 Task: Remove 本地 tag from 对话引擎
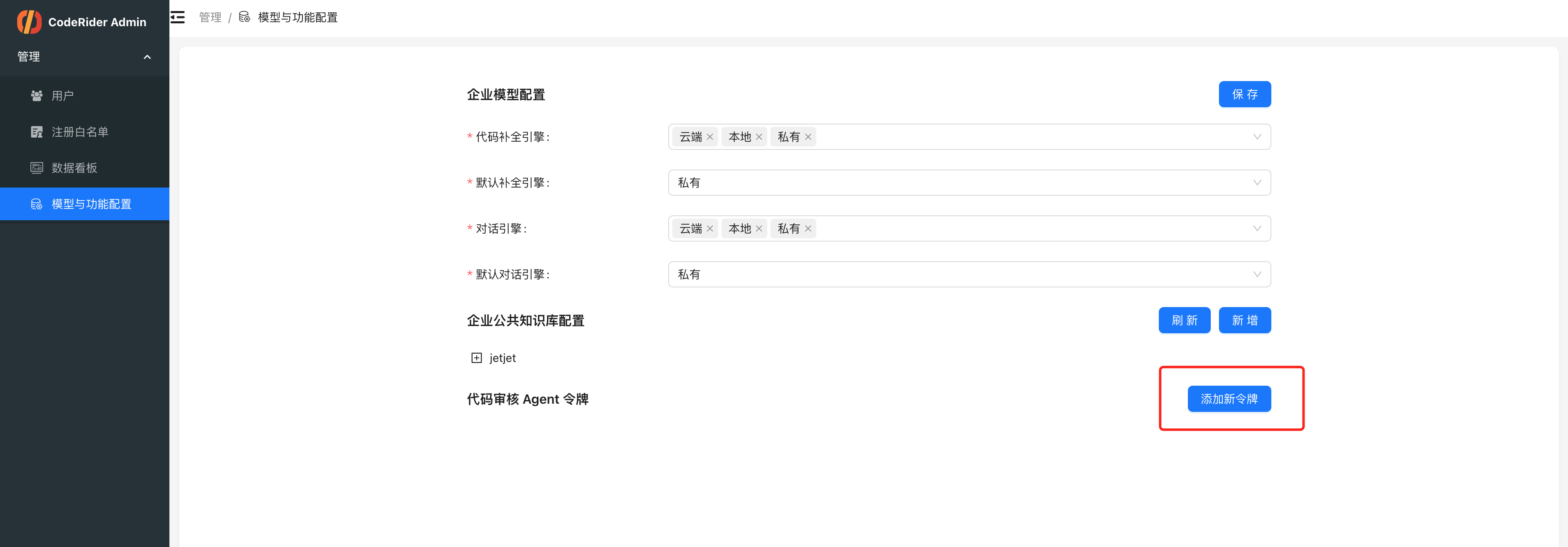759,228
